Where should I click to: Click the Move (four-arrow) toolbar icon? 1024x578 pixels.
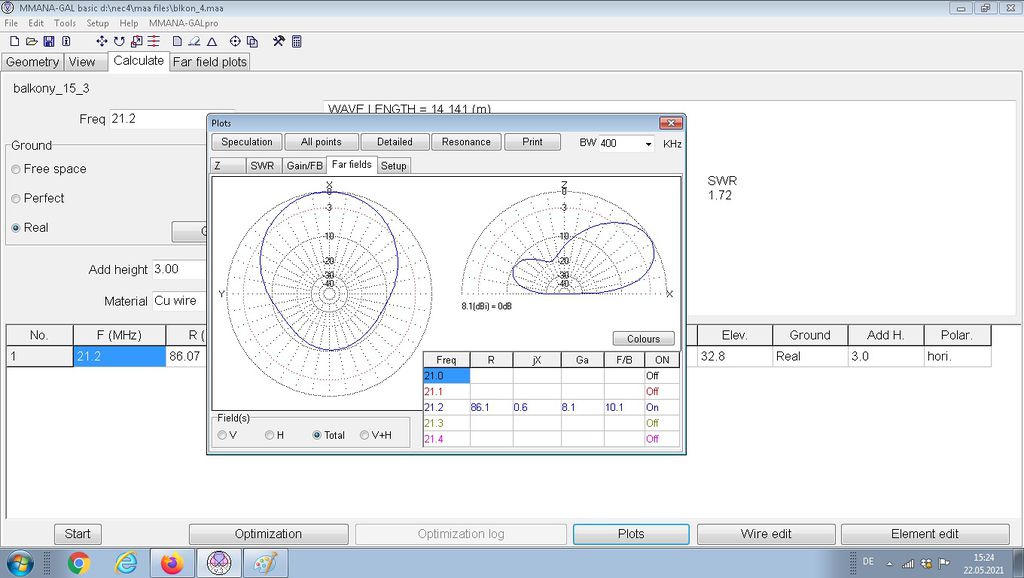point(102,42)
